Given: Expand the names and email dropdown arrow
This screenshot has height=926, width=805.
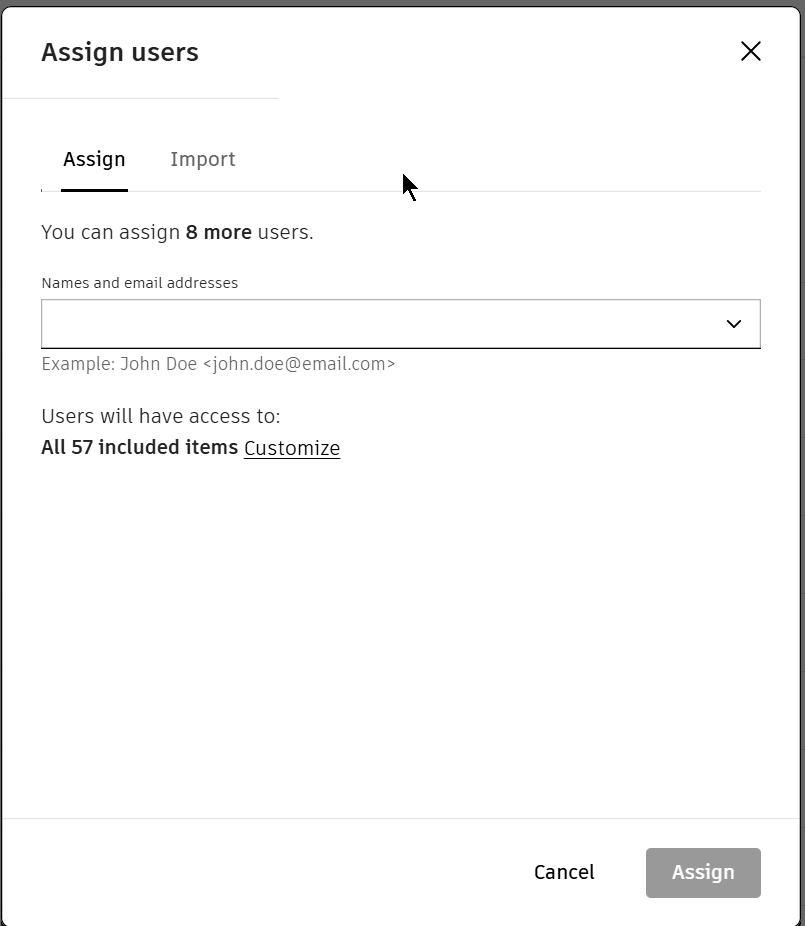Looking at the screenshot, I should tap(734, 324).
